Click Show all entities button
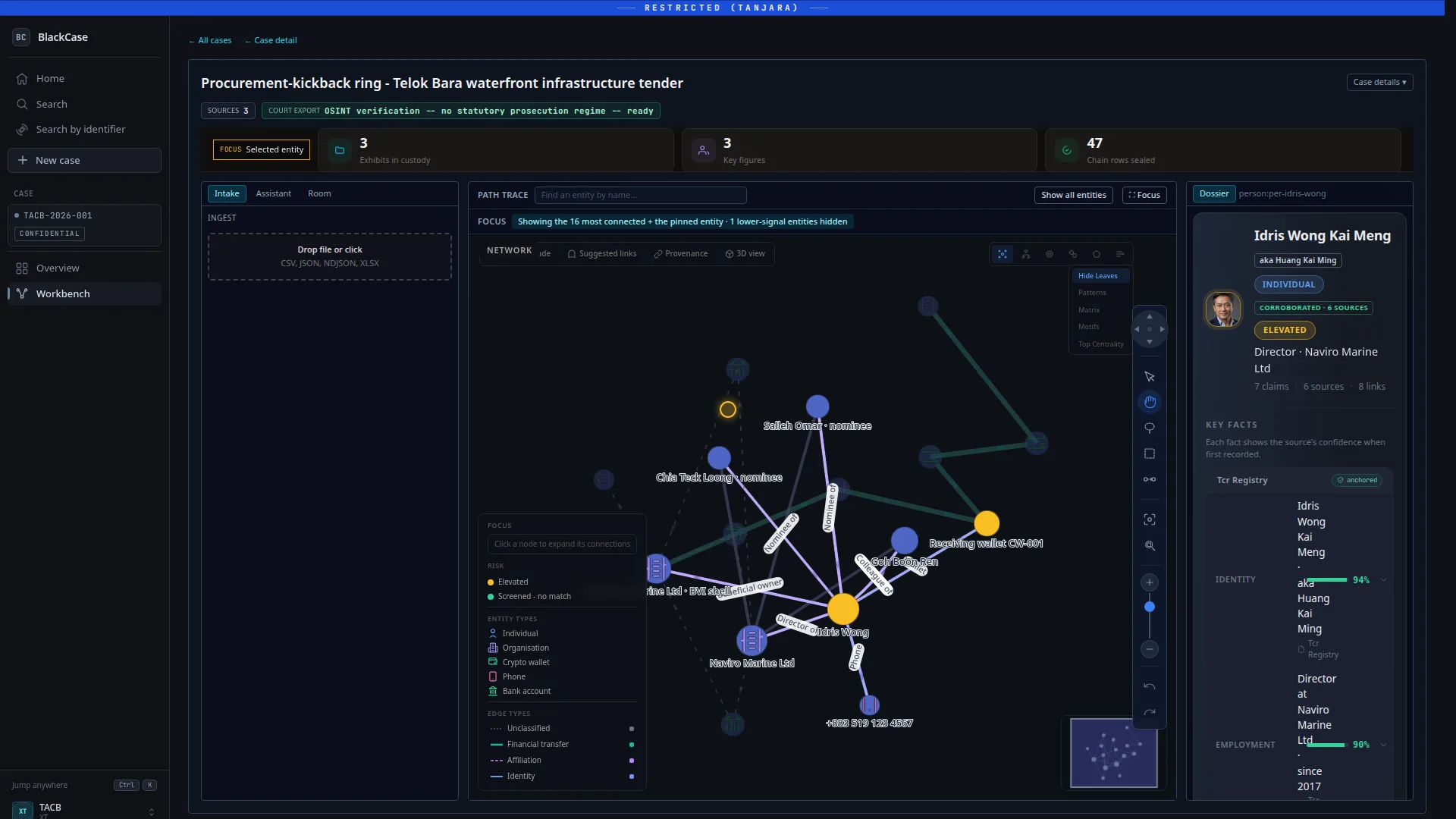Screen dimensions: 1456x819 1073,195
